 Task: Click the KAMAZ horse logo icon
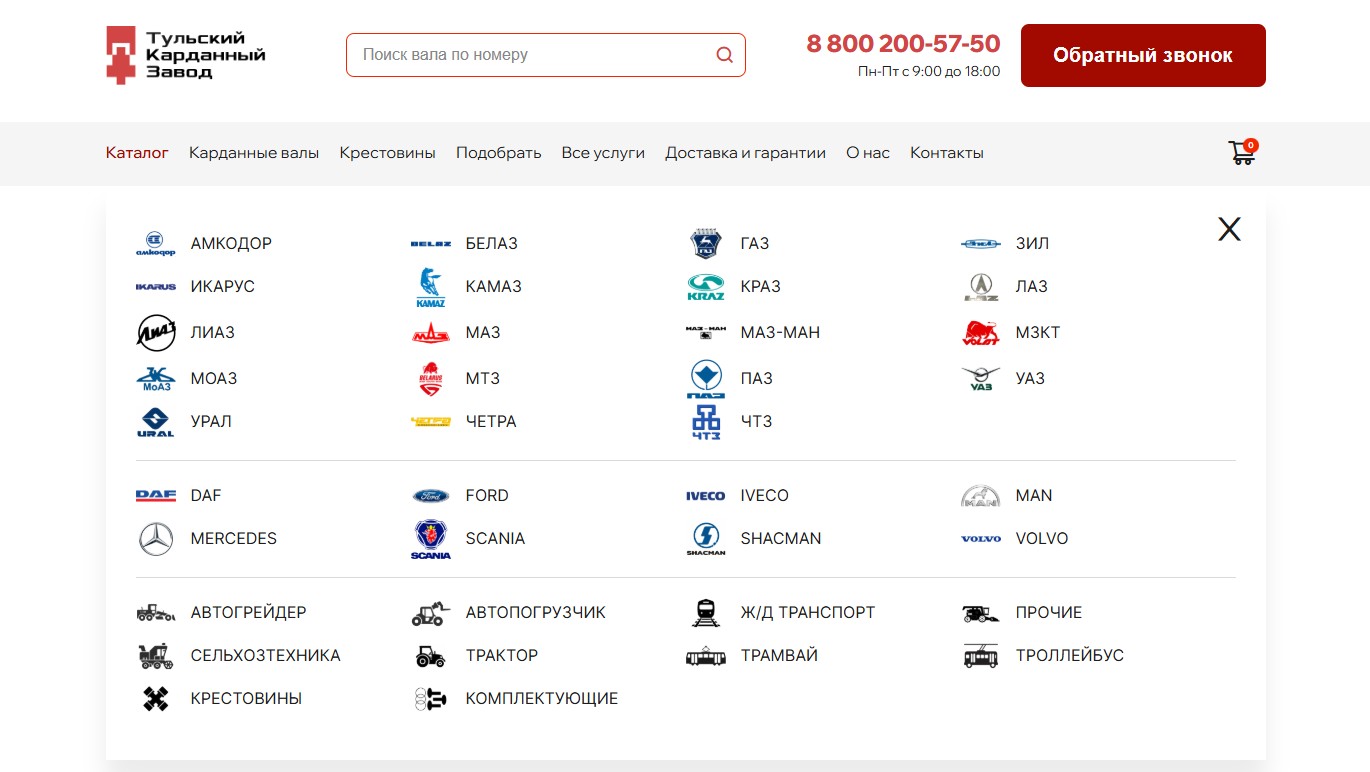tap(431, 287)
